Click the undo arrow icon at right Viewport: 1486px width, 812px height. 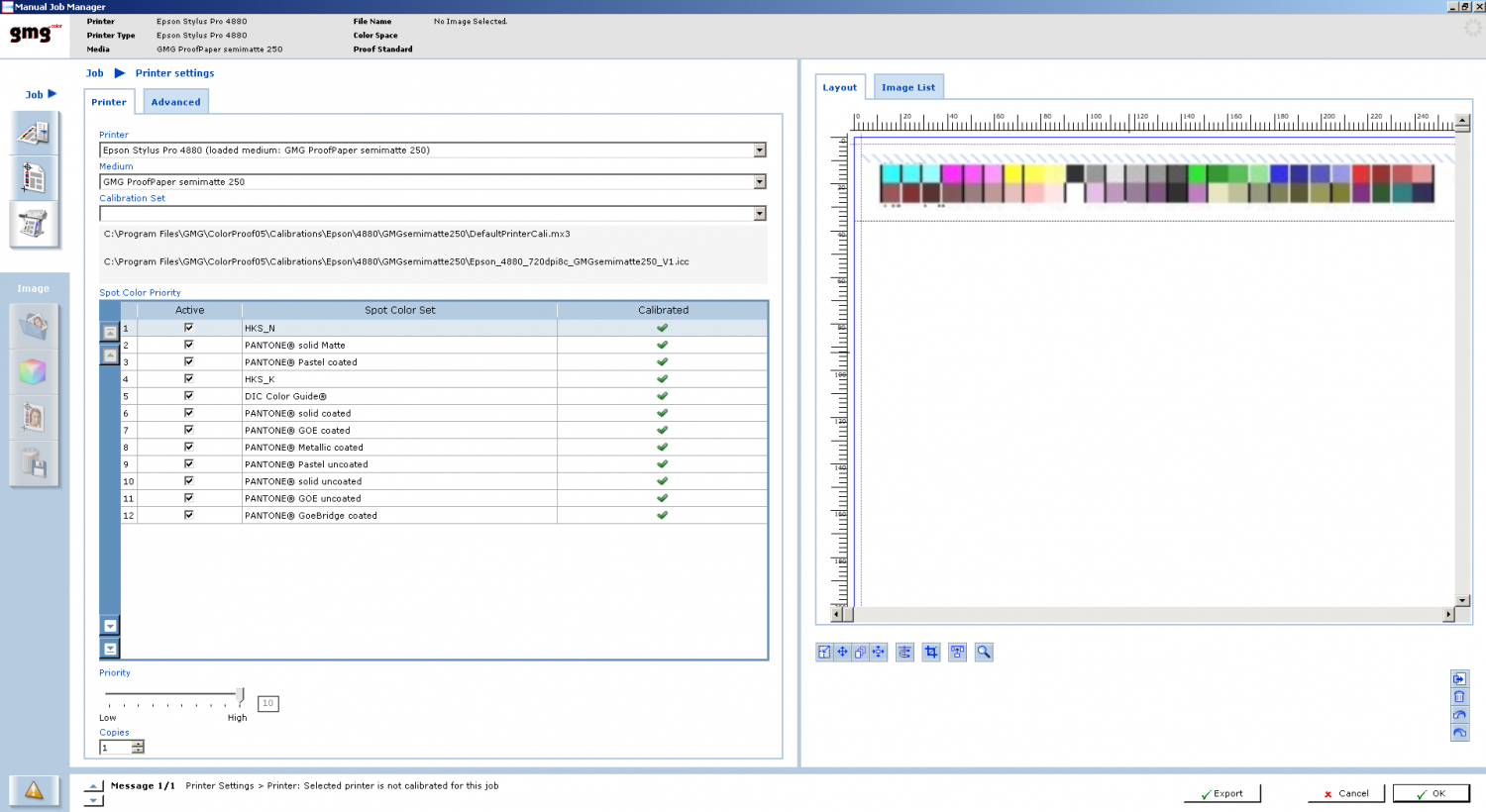1459,714
